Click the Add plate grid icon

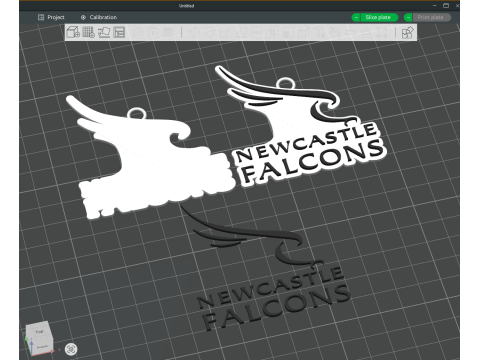(x=88, y=32)
